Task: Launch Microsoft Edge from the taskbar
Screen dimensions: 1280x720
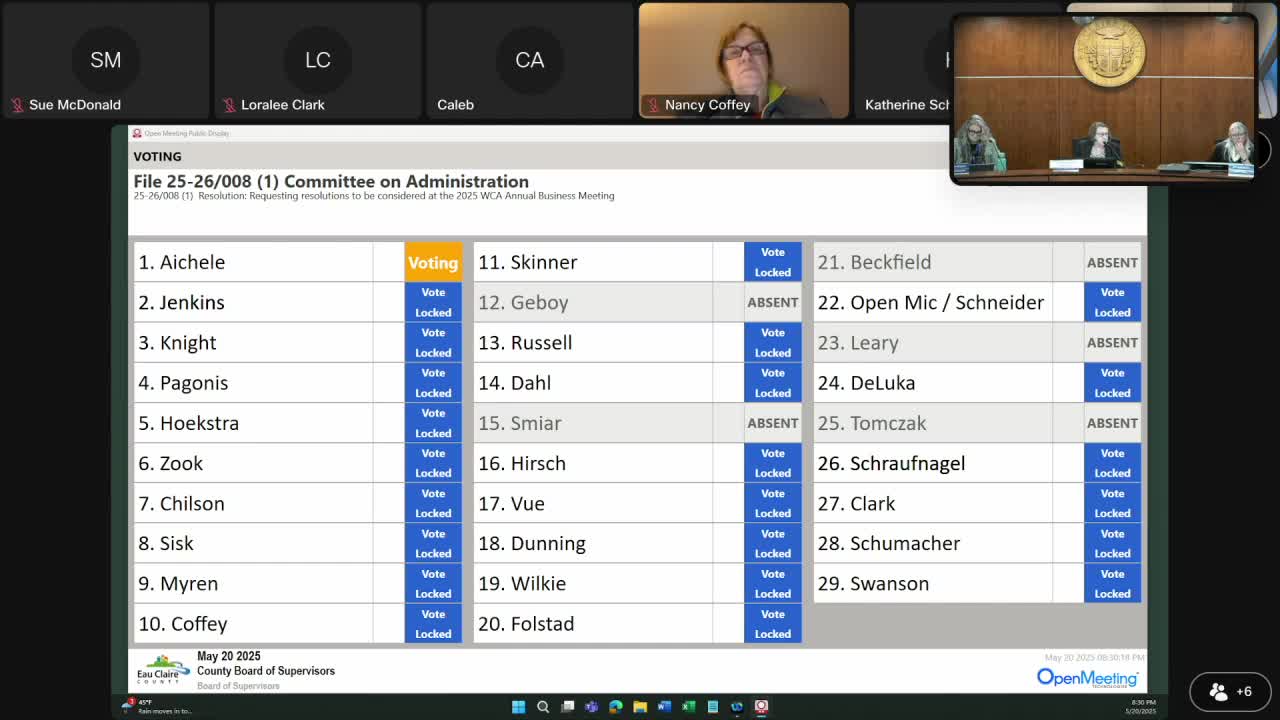Action: 615,707
